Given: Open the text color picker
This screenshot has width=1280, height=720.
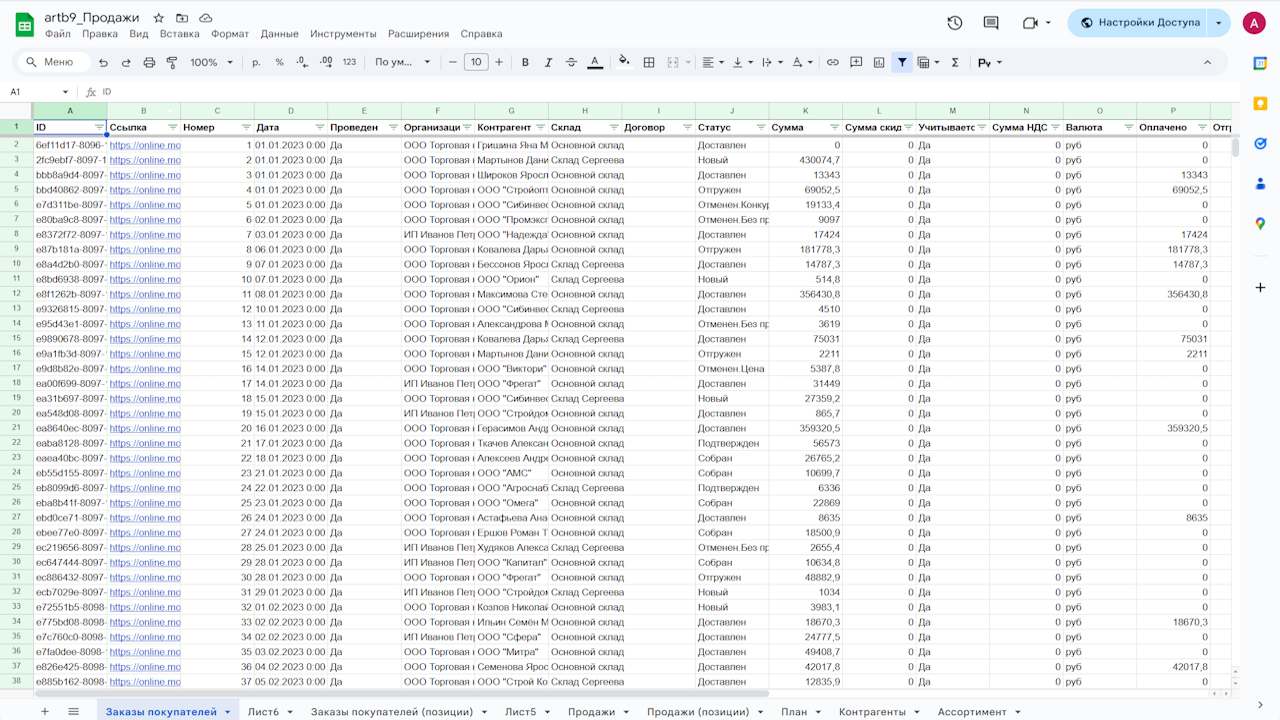Looking at the screenshot, I should click(595, 62).
